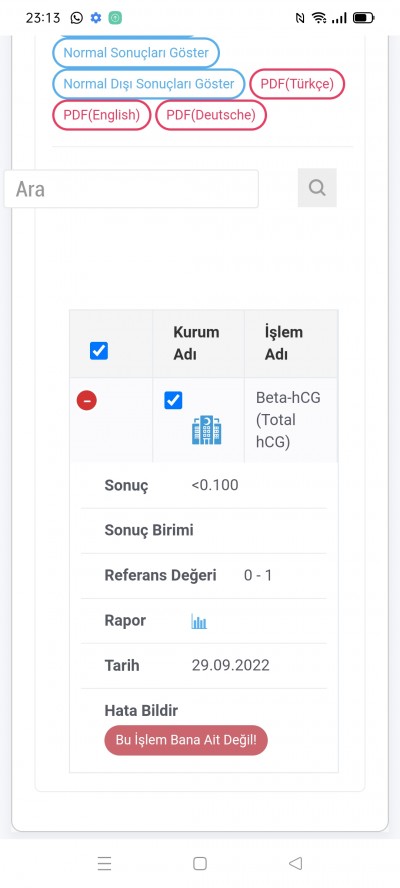Viewport: 400px width, 888px height.
Task: Tap the blue gear icon in the status bar
Action: (x=96, y=18)
